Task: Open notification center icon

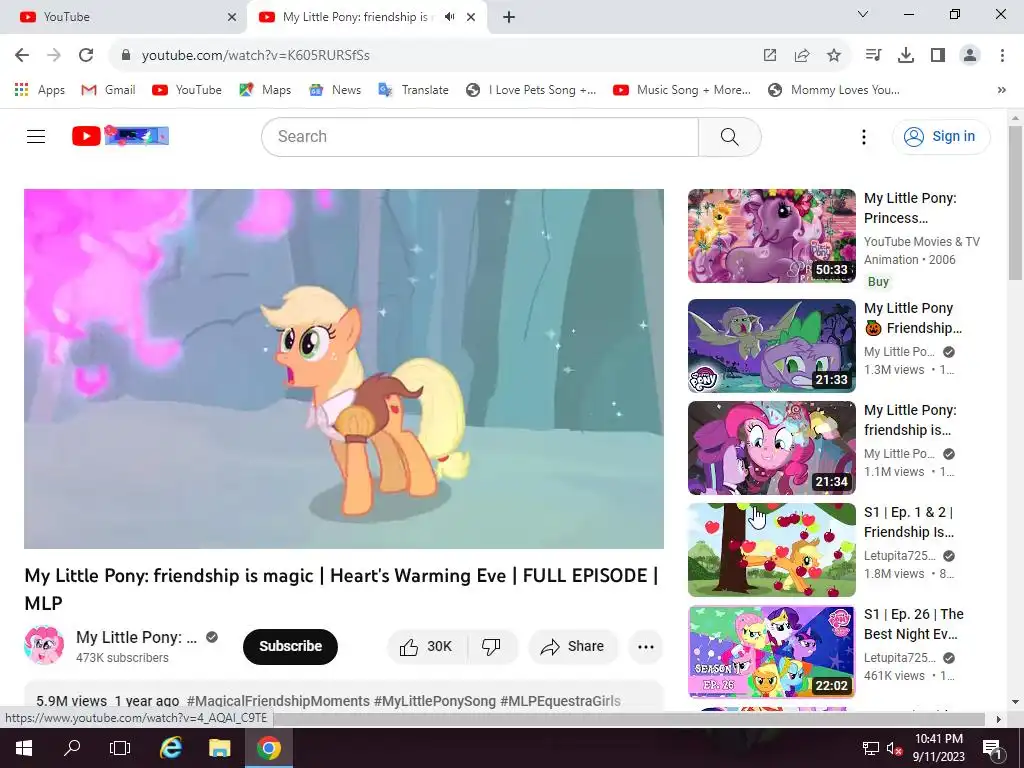Action: pyautogui.click(x=992, y=748)
